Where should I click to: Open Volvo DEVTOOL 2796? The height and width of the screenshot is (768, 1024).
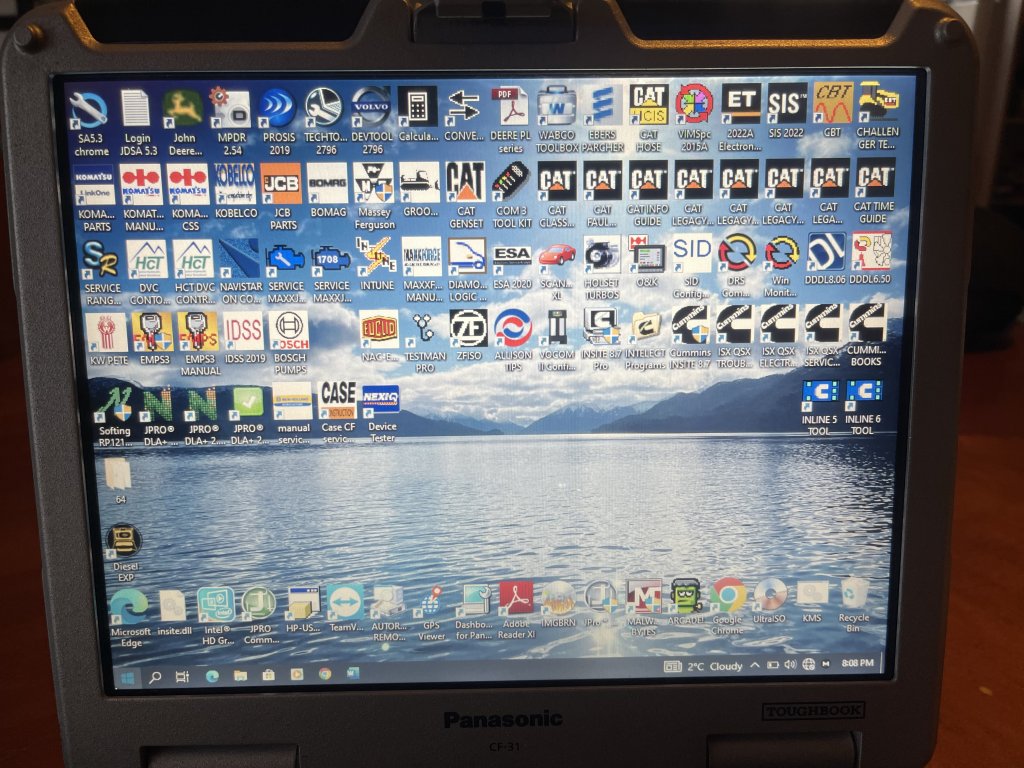(x=372, y=108)
